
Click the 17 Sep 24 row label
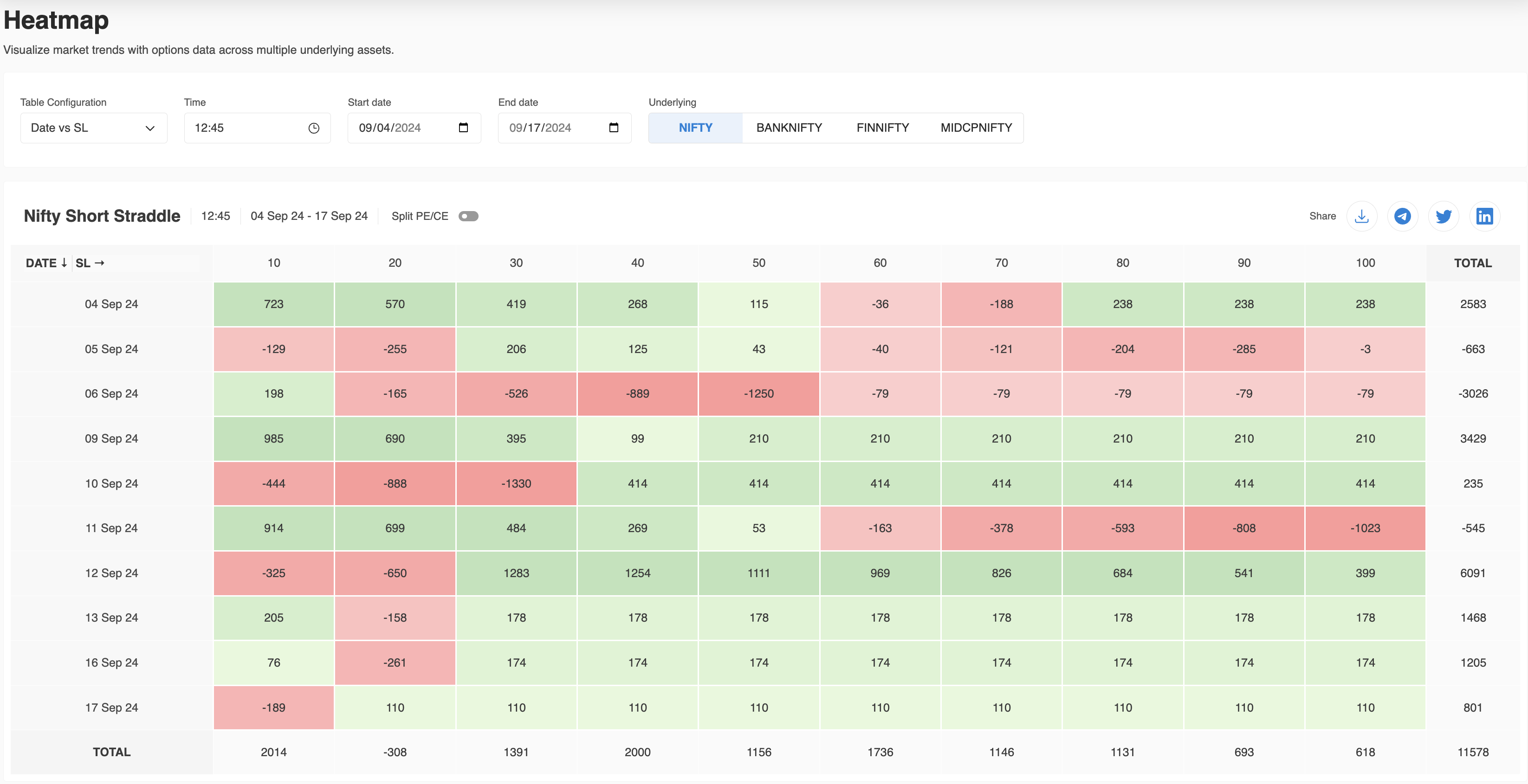pyautogui.click(x=111, y=707)
